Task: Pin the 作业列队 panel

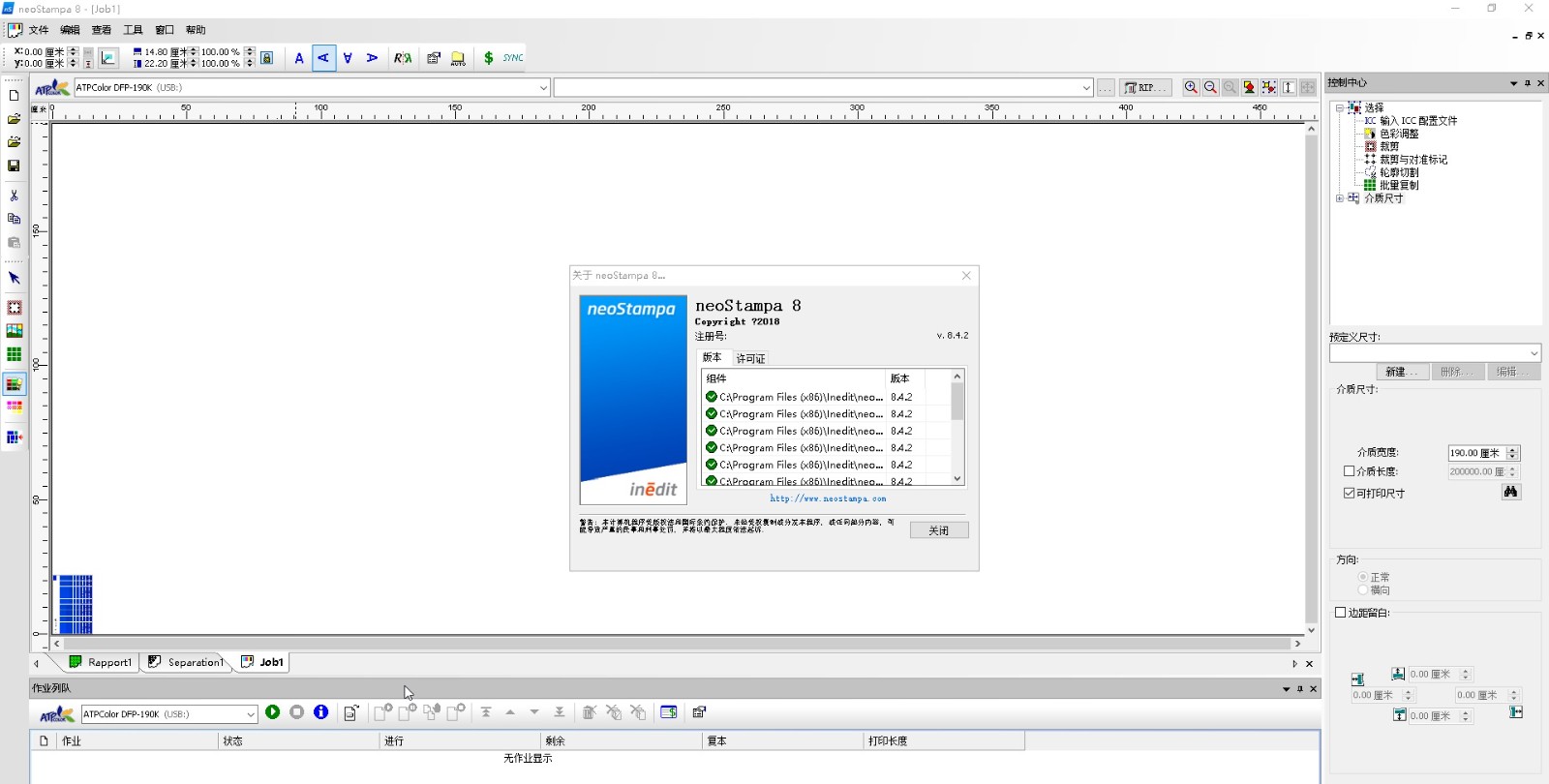Action: pos(1300,689)
